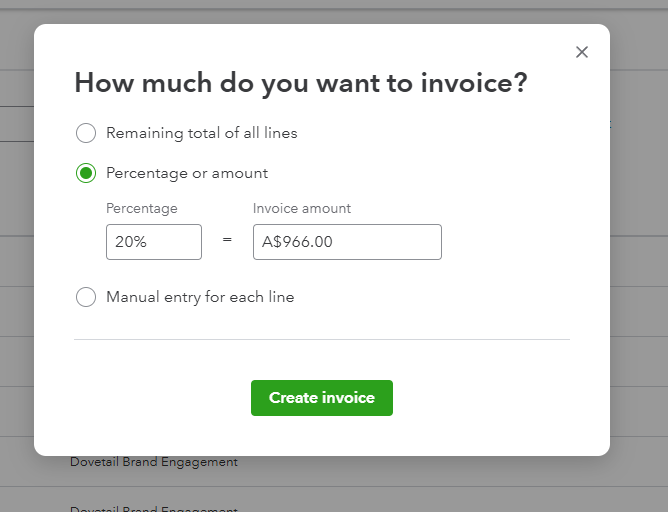
Task: Focus the Invoice amount field showing A$966.00
Action: point(346,242)
